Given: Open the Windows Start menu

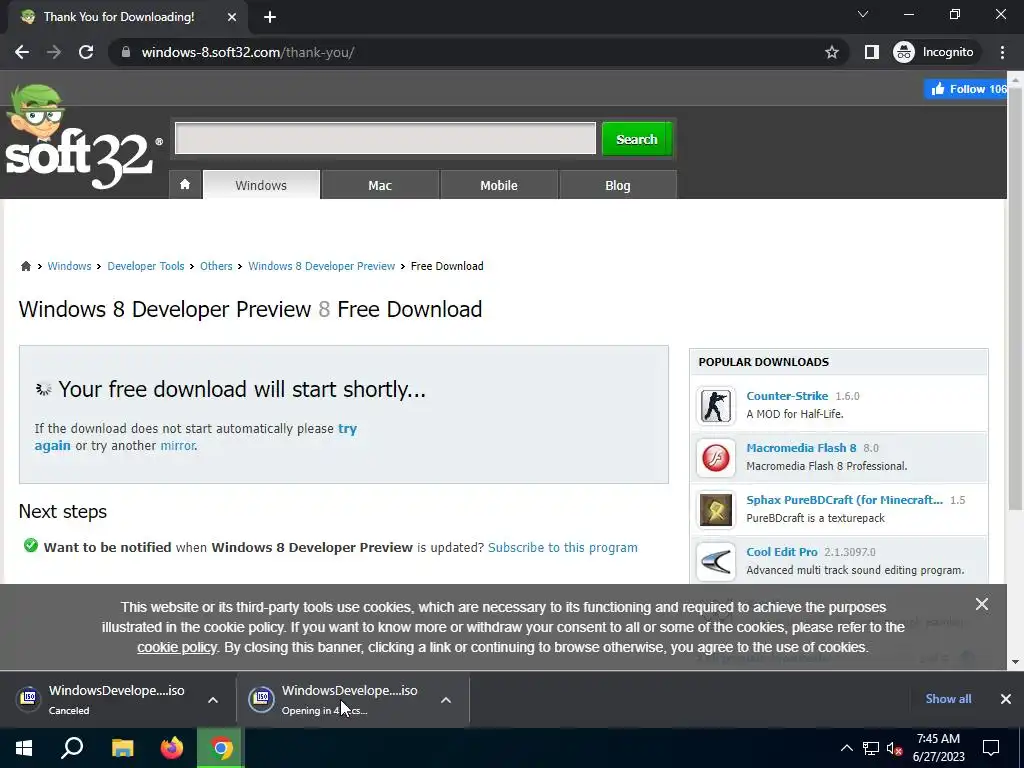Looking at the screenshot, I should pos(24,748).
